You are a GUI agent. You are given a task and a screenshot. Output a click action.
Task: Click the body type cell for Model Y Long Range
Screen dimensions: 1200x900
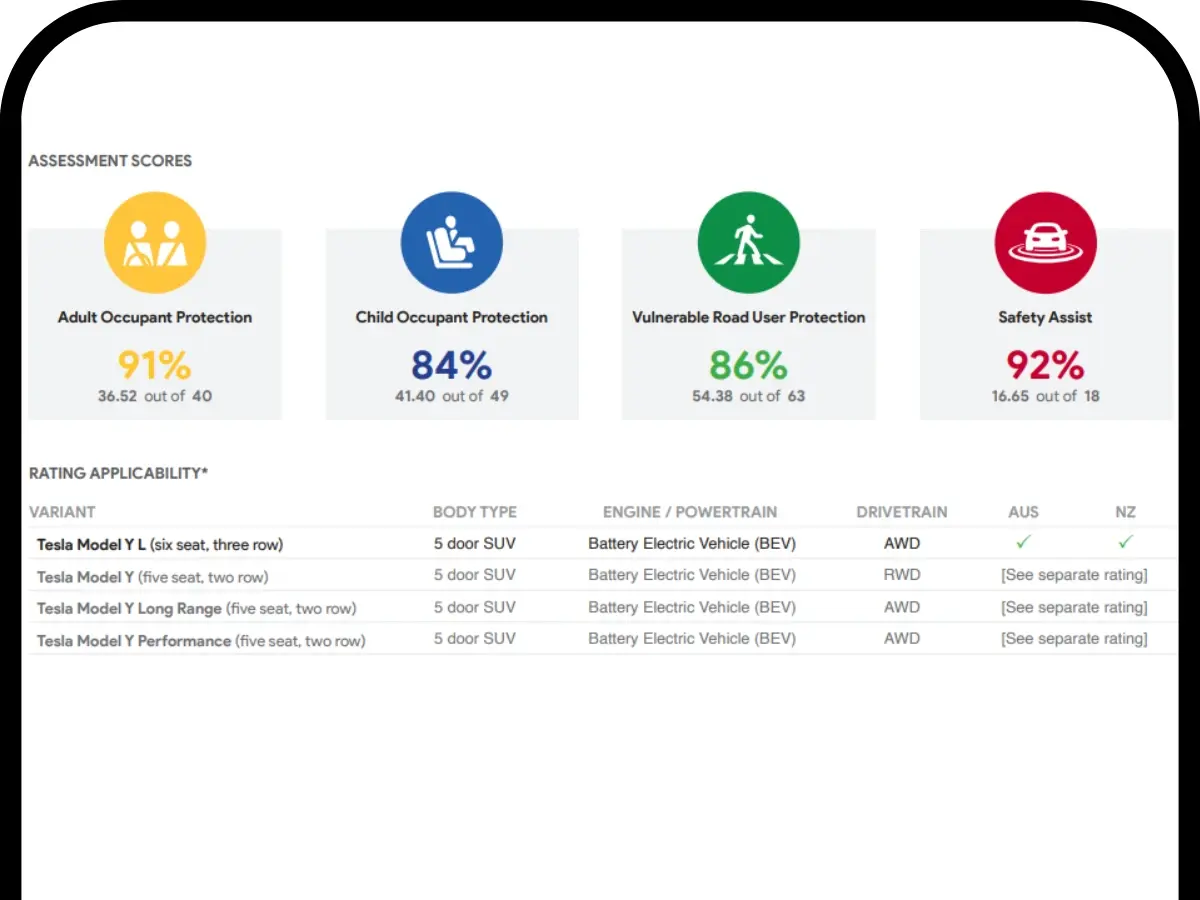pos(475,607)
